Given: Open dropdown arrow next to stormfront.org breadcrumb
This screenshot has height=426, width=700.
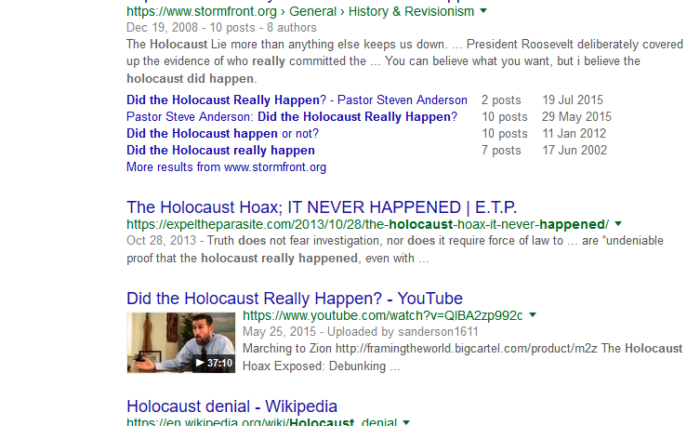Looking at the screenshot, I should [x=483, y=11].
